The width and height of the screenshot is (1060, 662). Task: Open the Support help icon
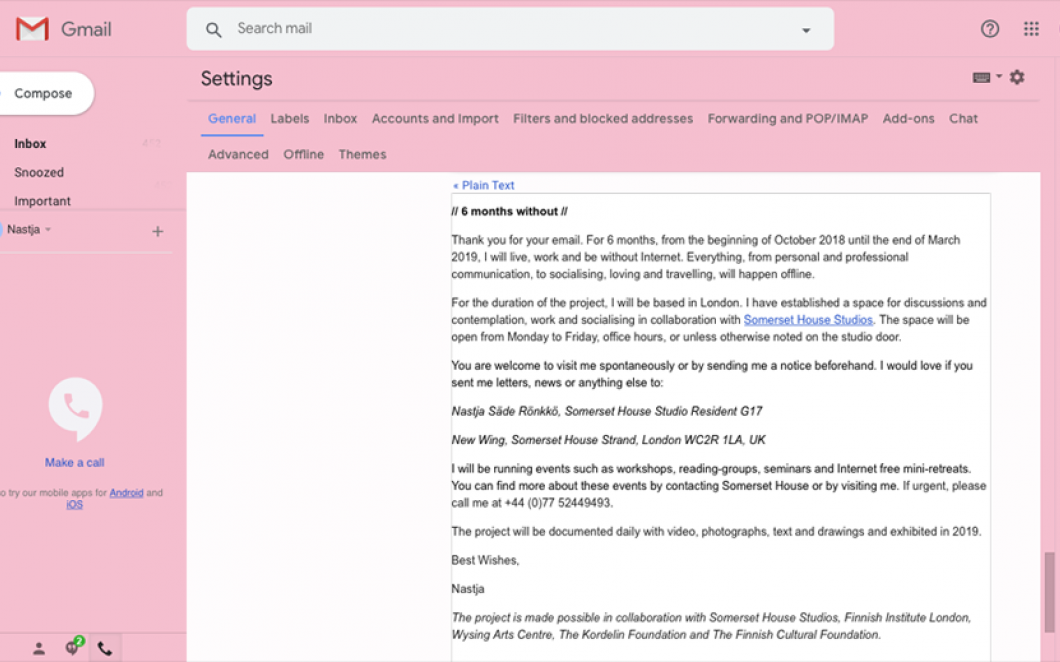tap(990, 28)
